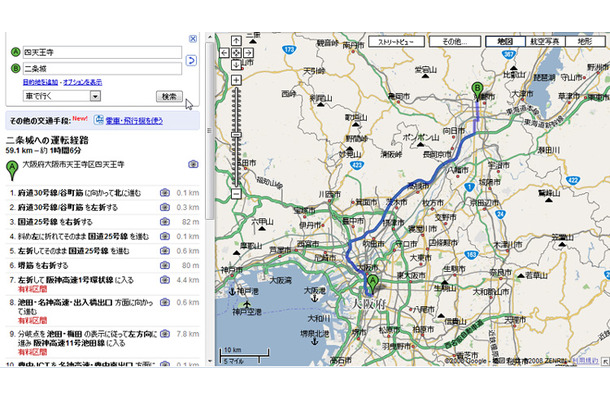Click the オプションを表示 link
The width and height of the screenshot is (610, 400).
(82, 82)
